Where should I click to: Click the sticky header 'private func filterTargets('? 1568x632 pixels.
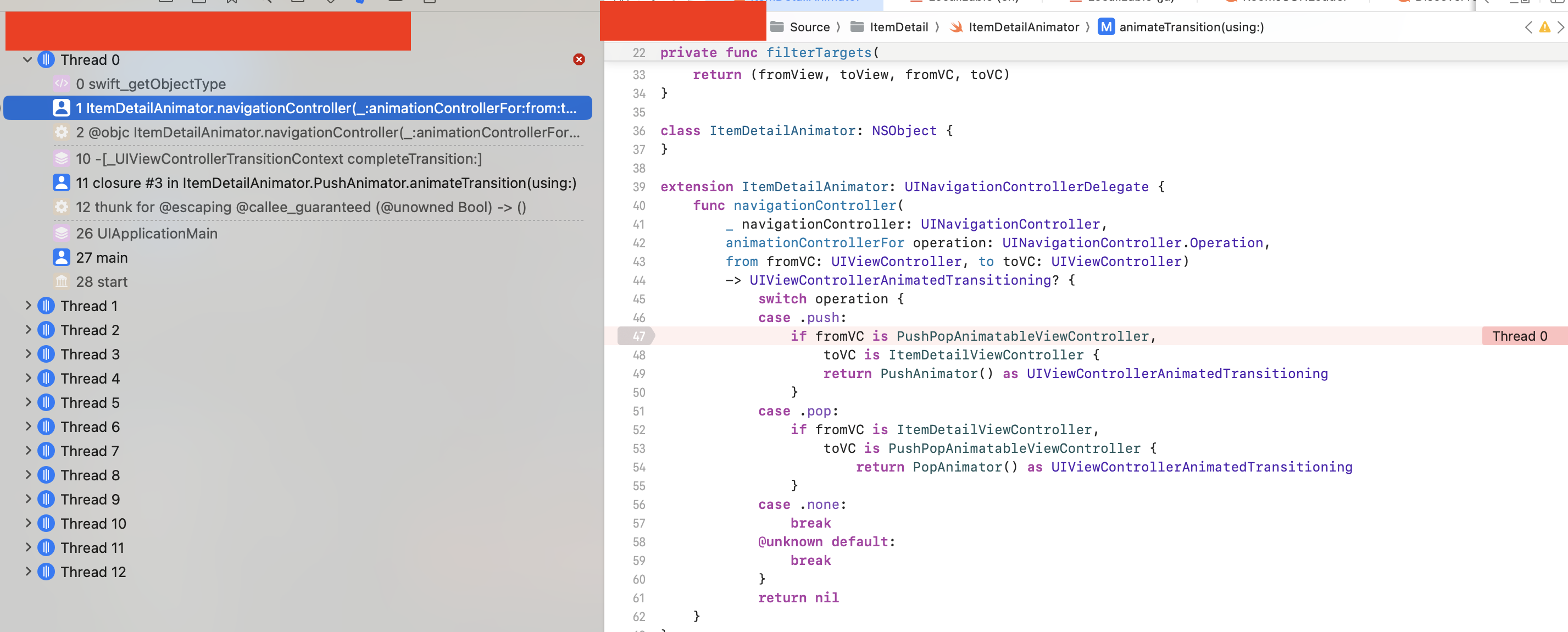tap(769, 52)
